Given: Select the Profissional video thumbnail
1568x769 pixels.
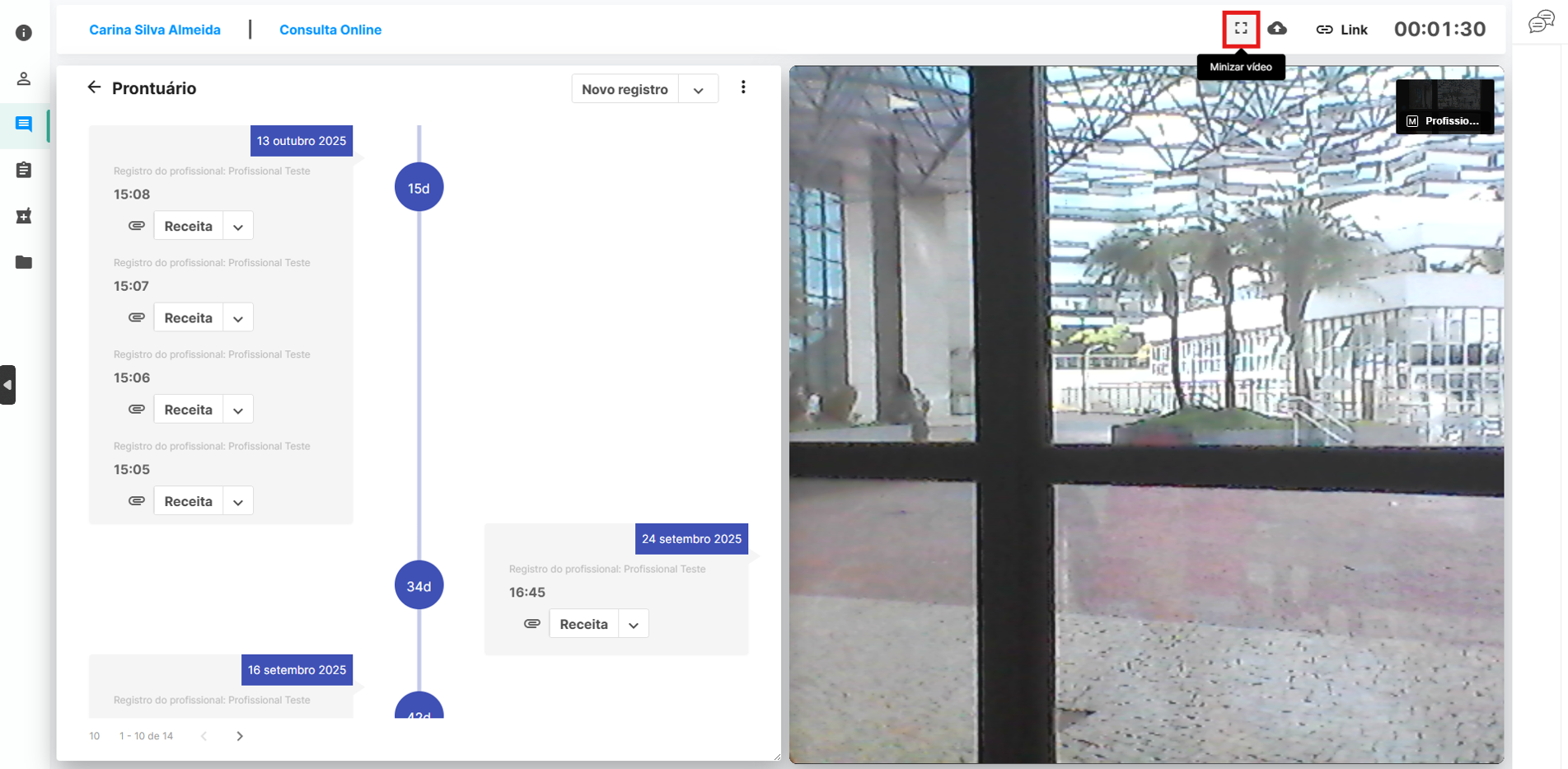Looking at the screenshot, I should [1444, 106].
